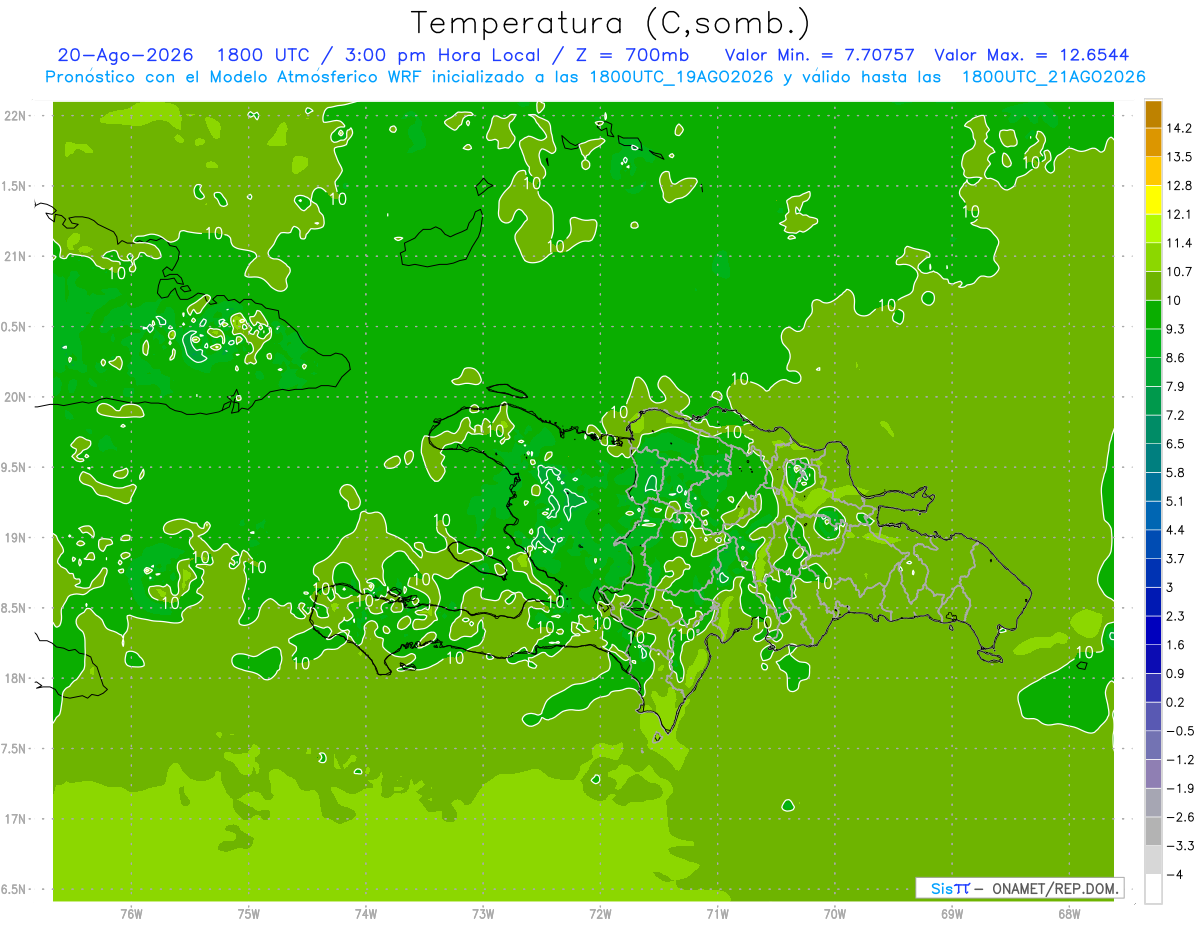
Task: Click the legend value "0.9"
Action: [x=1177, y=674]
